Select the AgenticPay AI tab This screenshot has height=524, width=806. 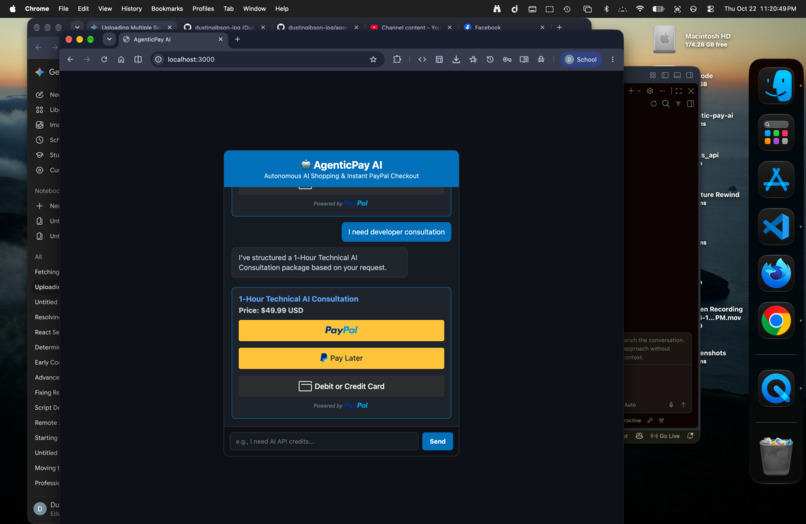pos(173,39)
